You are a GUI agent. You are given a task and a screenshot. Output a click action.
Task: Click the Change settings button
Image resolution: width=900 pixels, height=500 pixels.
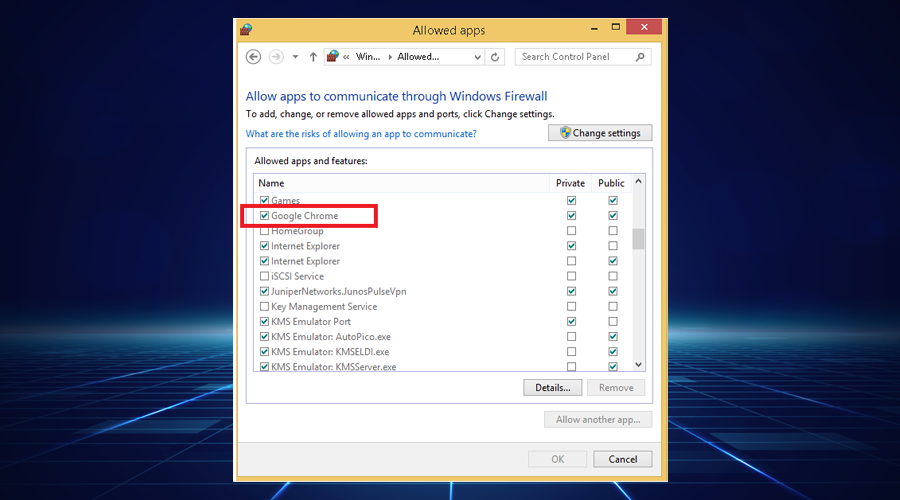(x=600, y=133)
